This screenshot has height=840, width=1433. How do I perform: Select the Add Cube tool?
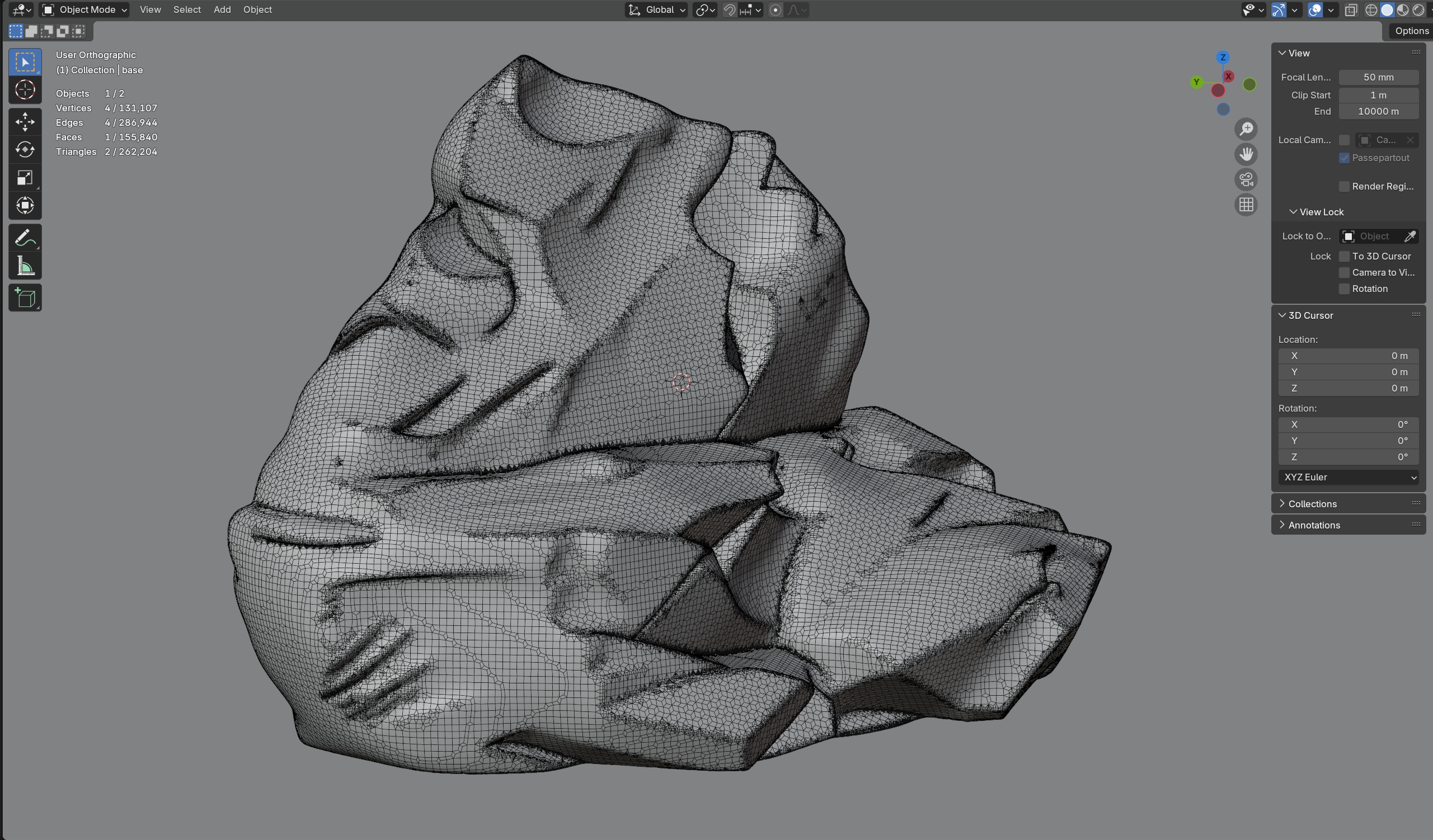click(25, 298)
